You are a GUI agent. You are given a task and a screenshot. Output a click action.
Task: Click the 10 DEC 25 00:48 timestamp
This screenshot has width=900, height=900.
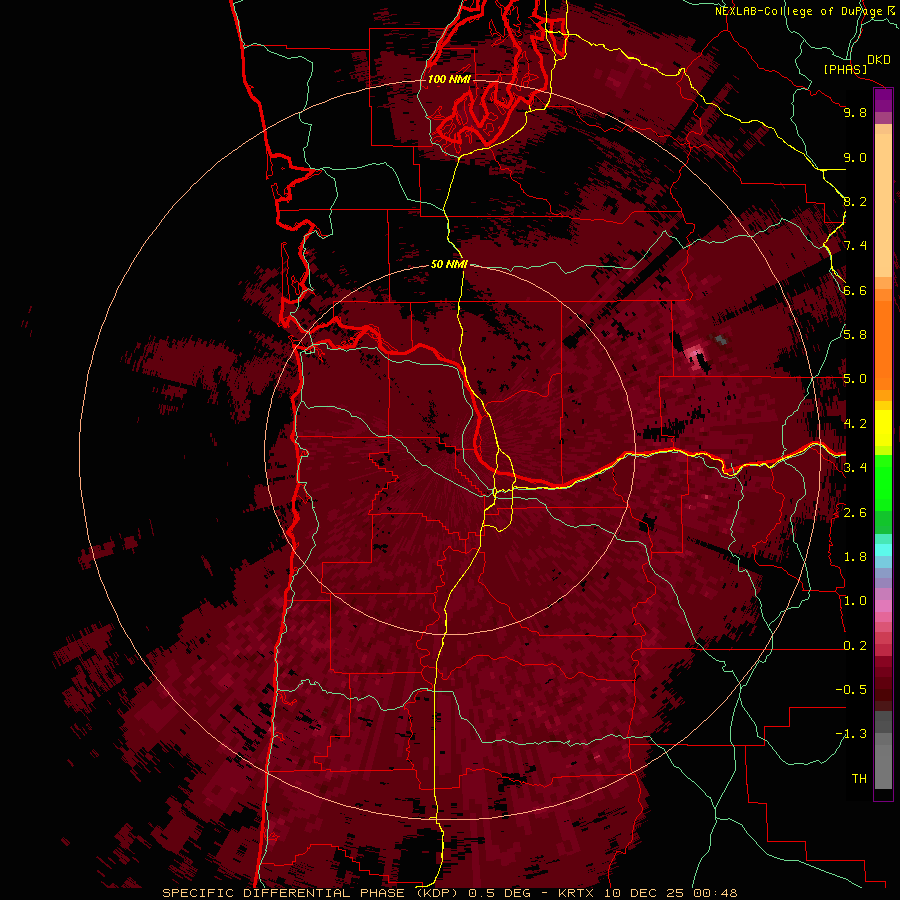point(670,893)
